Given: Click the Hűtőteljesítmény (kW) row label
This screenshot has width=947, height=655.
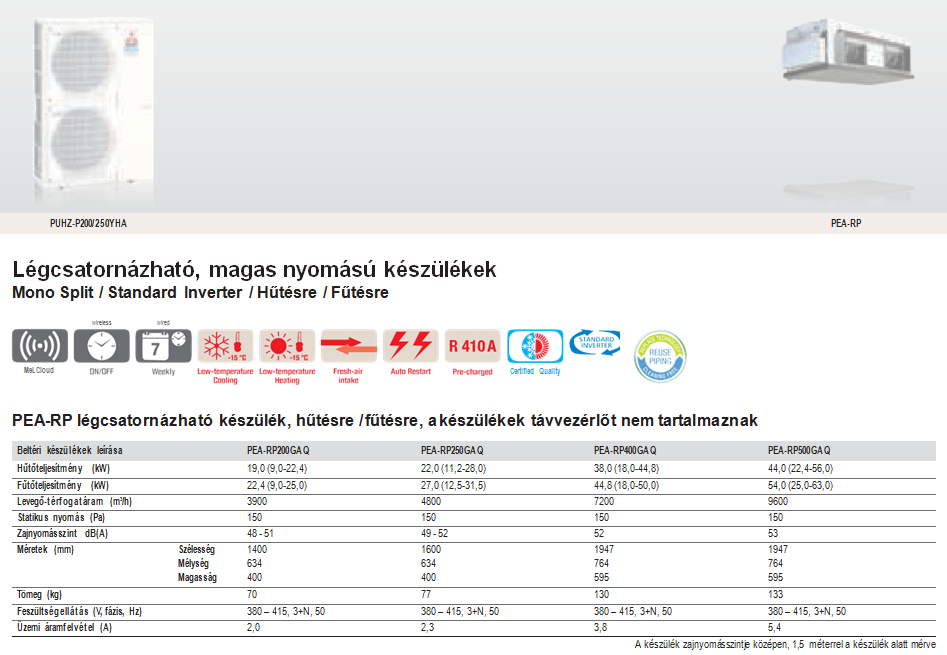Looking at the screenshot, I should (63, 468).
